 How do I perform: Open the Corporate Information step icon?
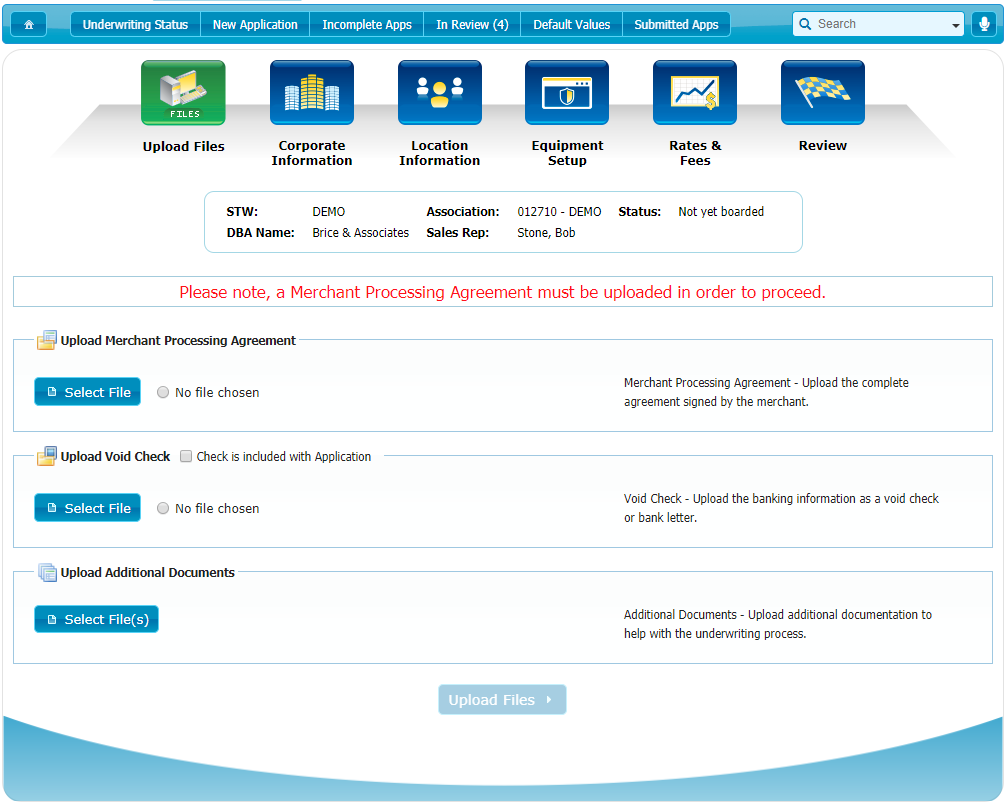point(311,93)
